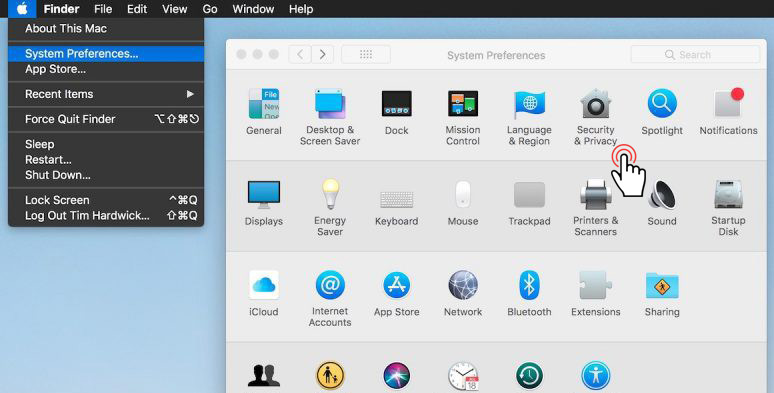Open the iCloud preferences pane
The image size is (774, 393).
pos(264,293)
